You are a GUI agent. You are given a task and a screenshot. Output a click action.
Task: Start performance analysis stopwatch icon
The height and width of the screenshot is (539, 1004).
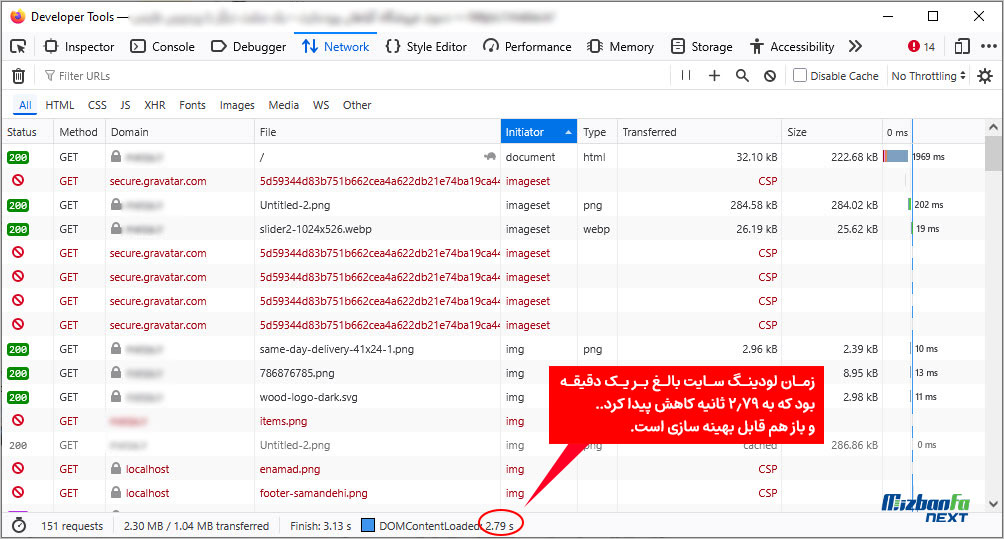pos(19,526)
